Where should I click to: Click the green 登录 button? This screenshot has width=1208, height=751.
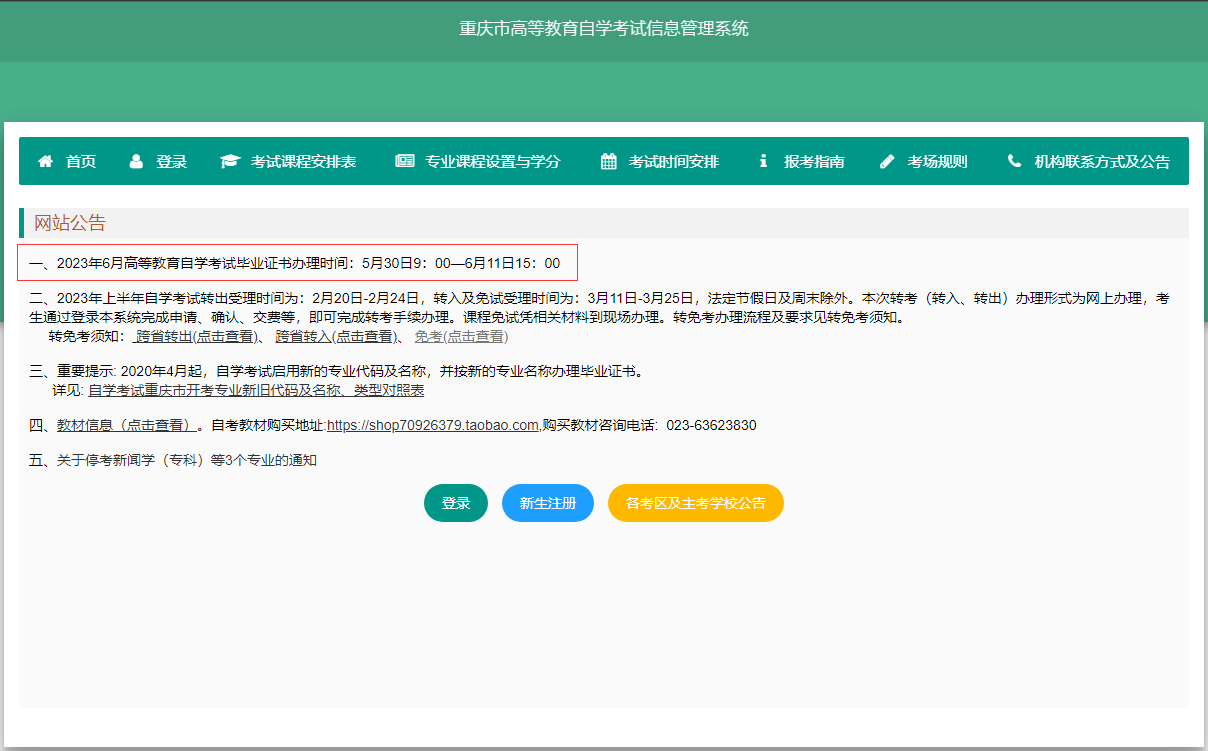(455, 502)
